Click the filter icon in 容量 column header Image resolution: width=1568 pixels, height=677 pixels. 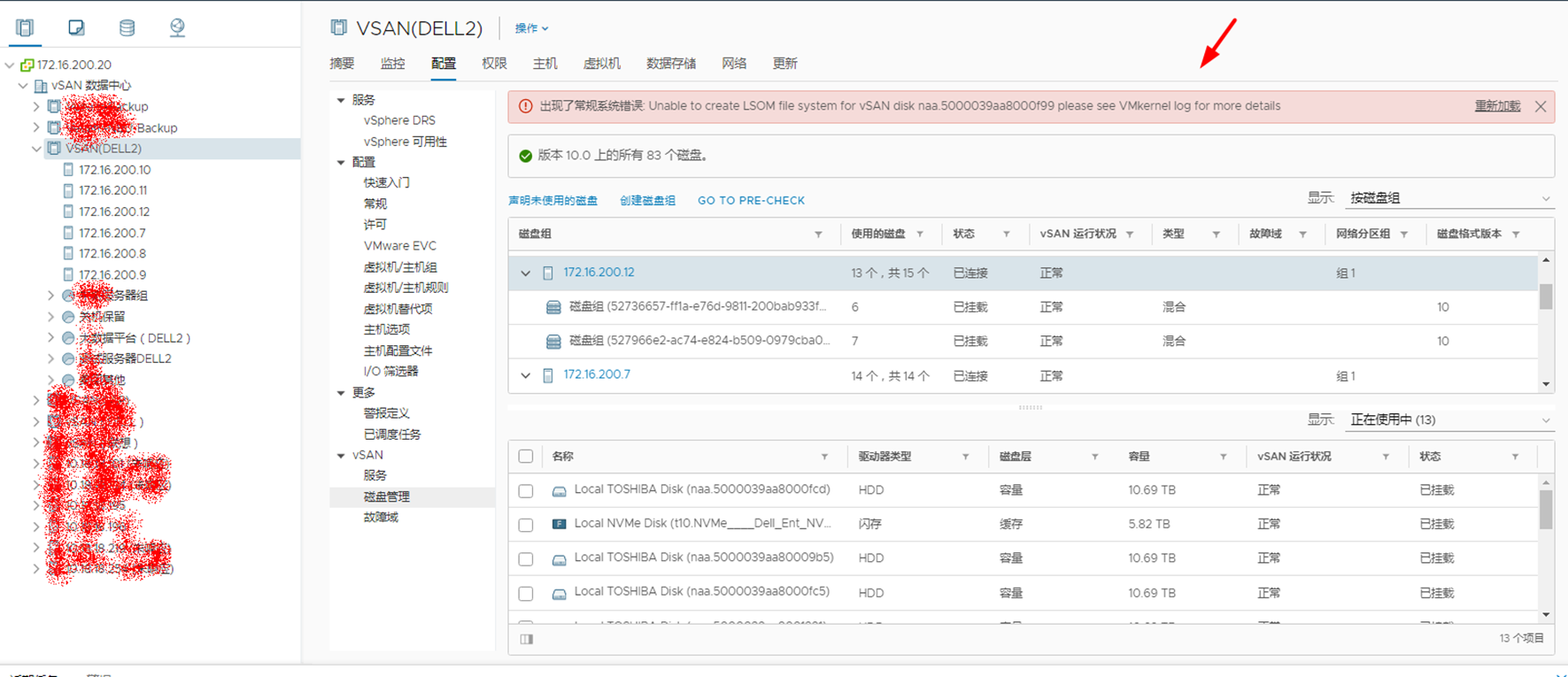(1223, 457)
